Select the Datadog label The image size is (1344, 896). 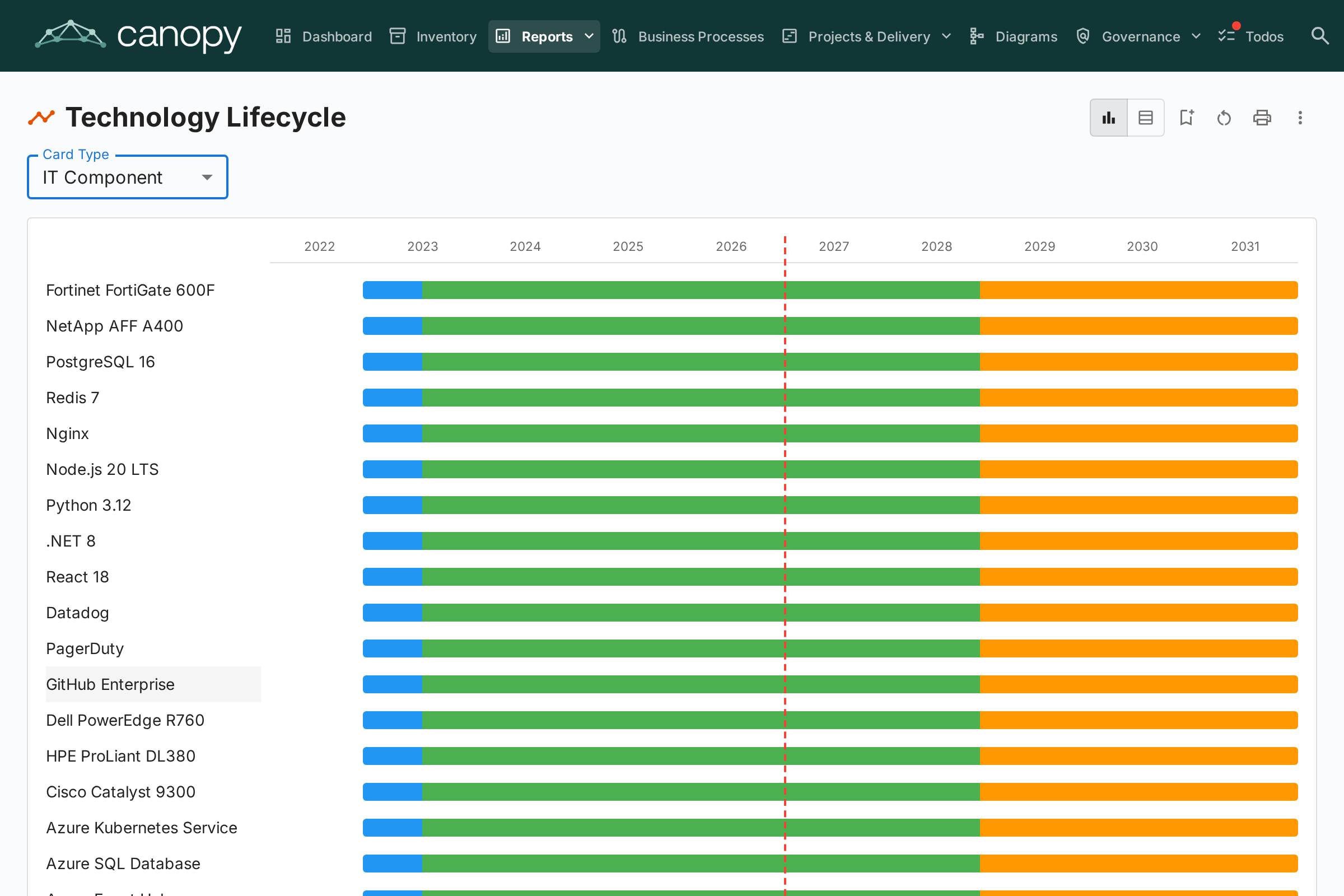click(77, 613)
